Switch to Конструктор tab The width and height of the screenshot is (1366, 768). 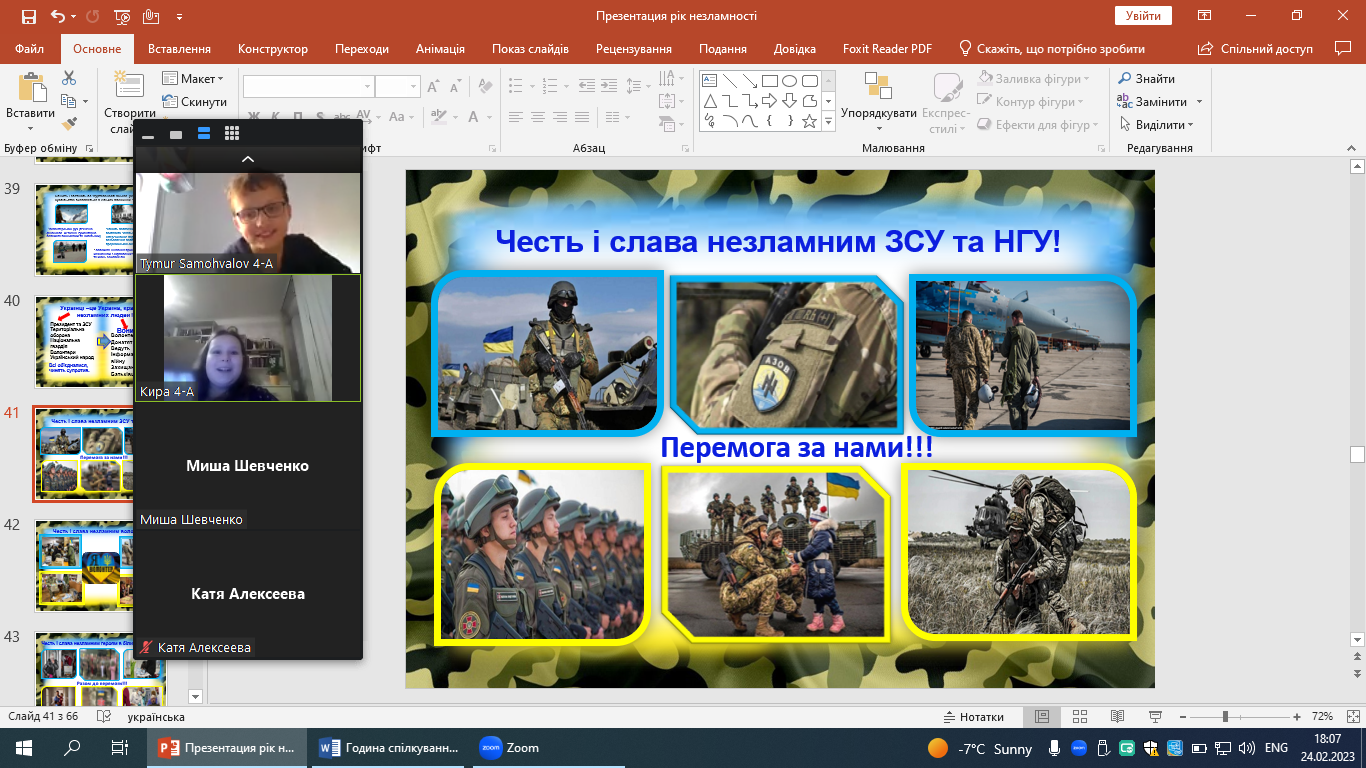(x=273, y=49)
